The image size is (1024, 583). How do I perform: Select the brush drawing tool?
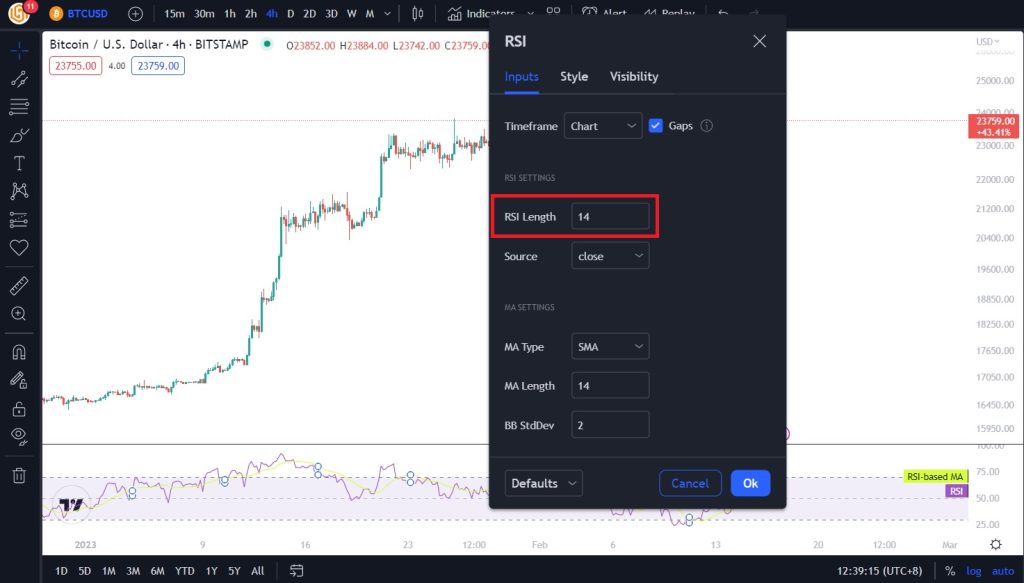19,135
